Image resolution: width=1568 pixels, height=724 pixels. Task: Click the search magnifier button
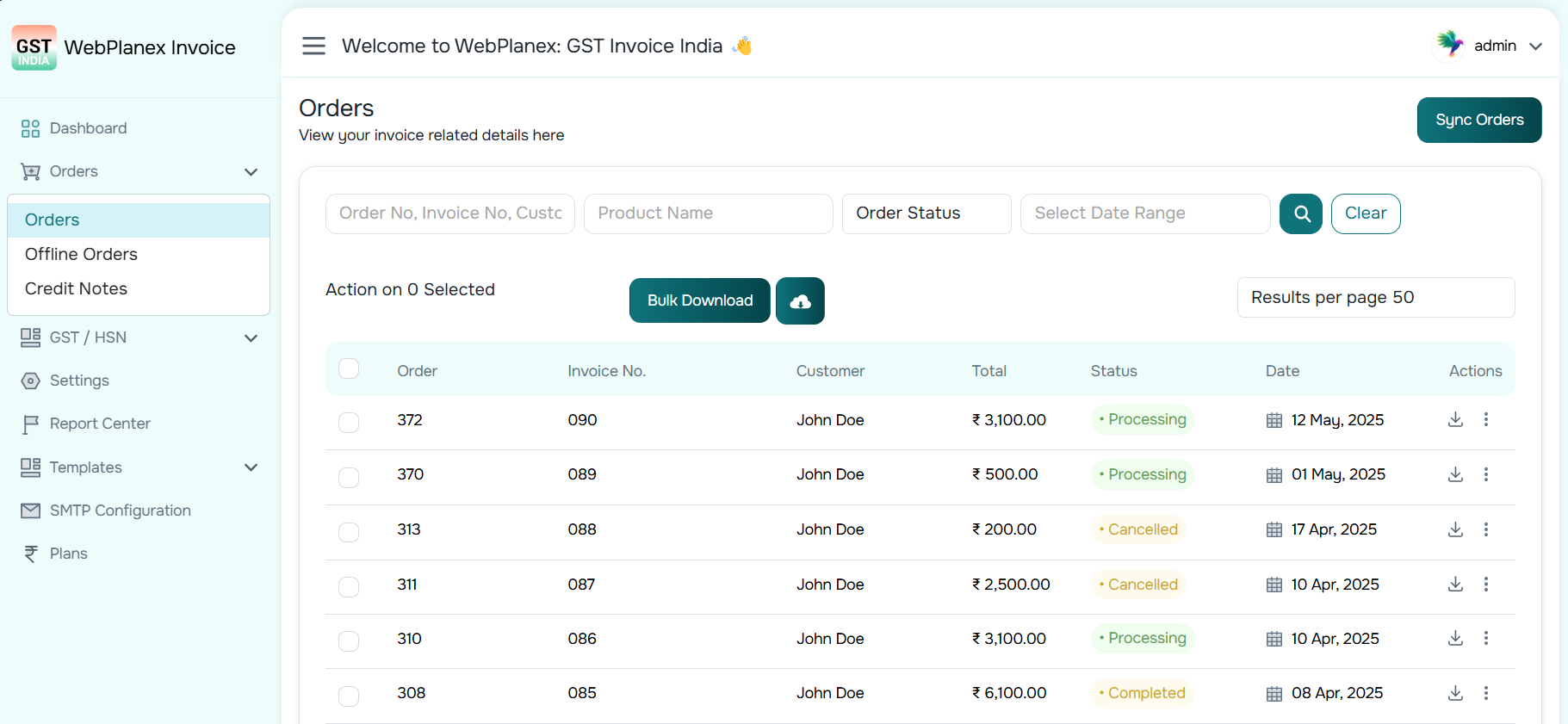point(1301,213)
